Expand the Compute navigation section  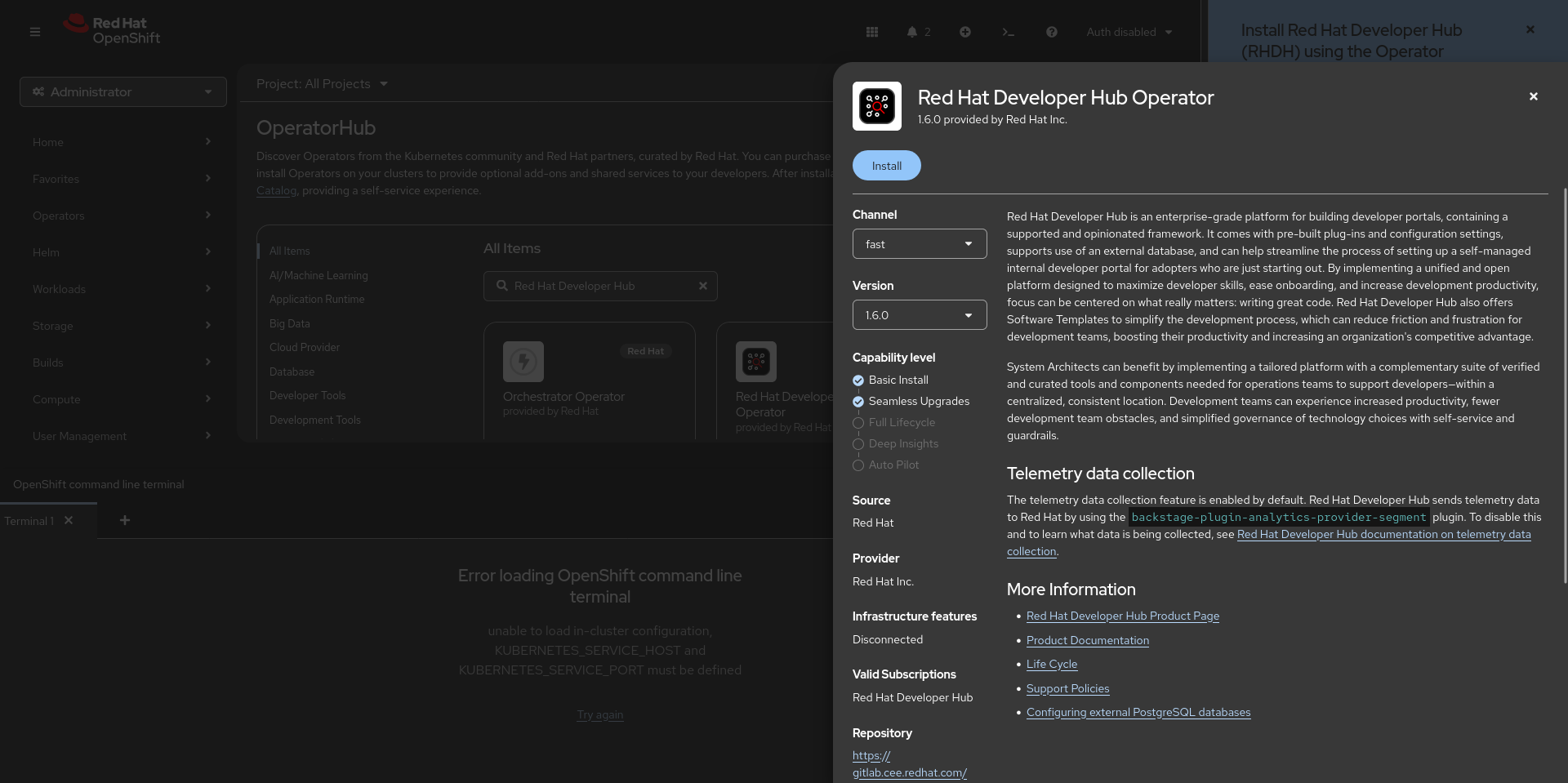tap(122, 399)
